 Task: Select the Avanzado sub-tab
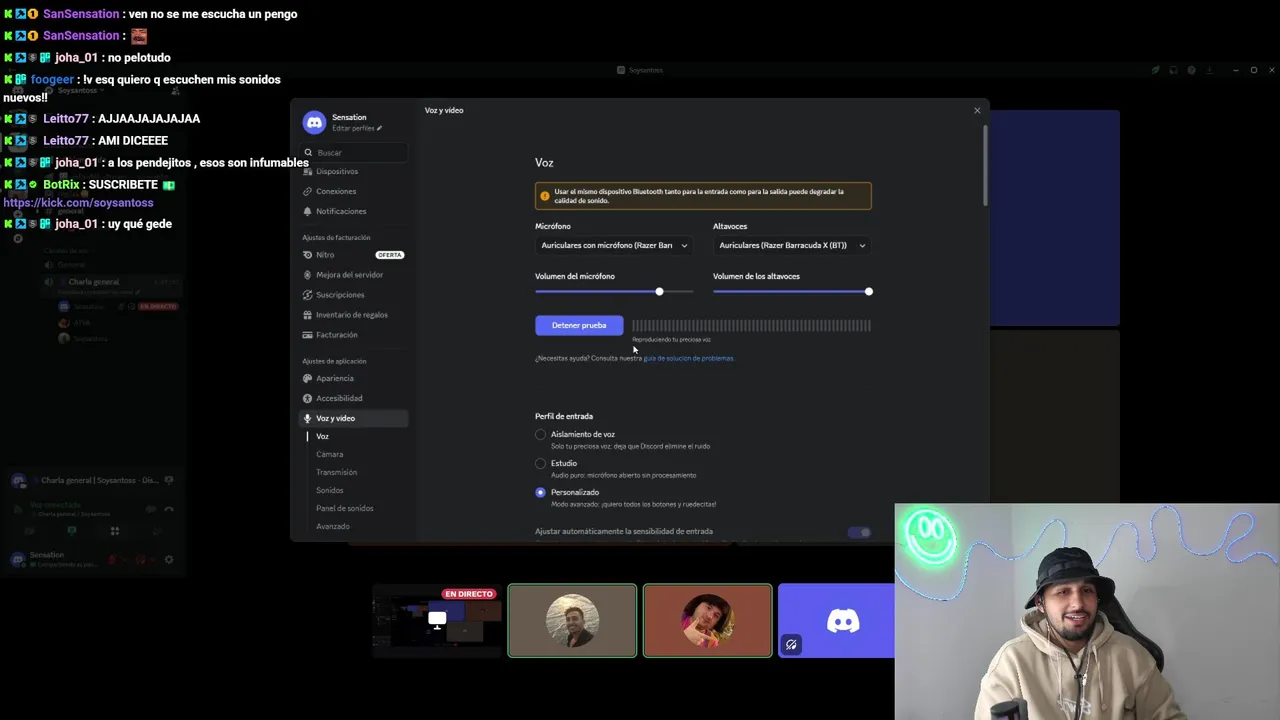(333, 526)
